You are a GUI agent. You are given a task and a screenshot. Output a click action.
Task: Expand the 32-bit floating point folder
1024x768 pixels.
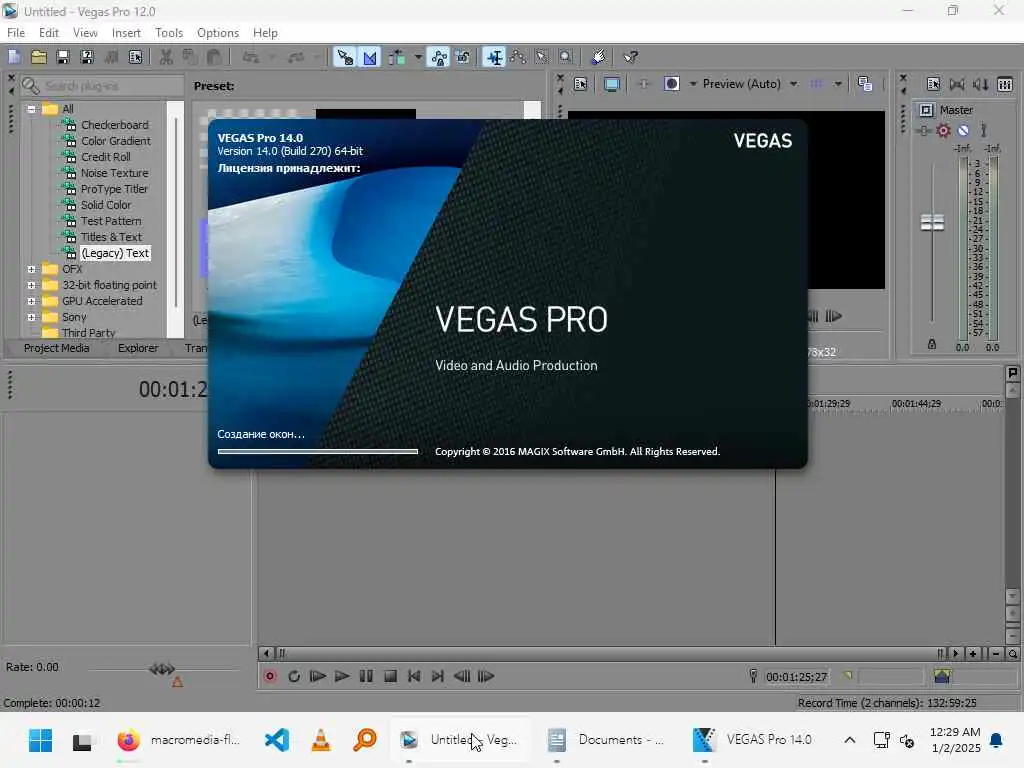tap(31, 285)
